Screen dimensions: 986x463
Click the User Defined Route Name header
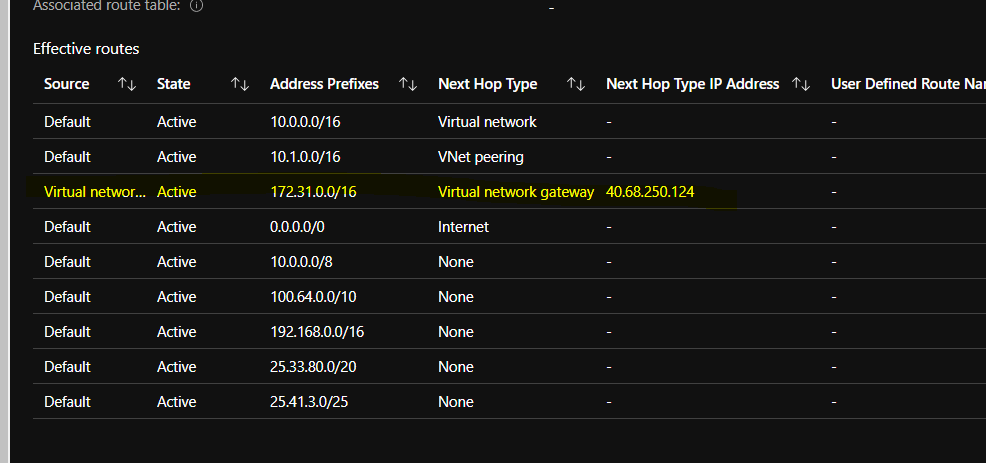(x=908, y=84)
